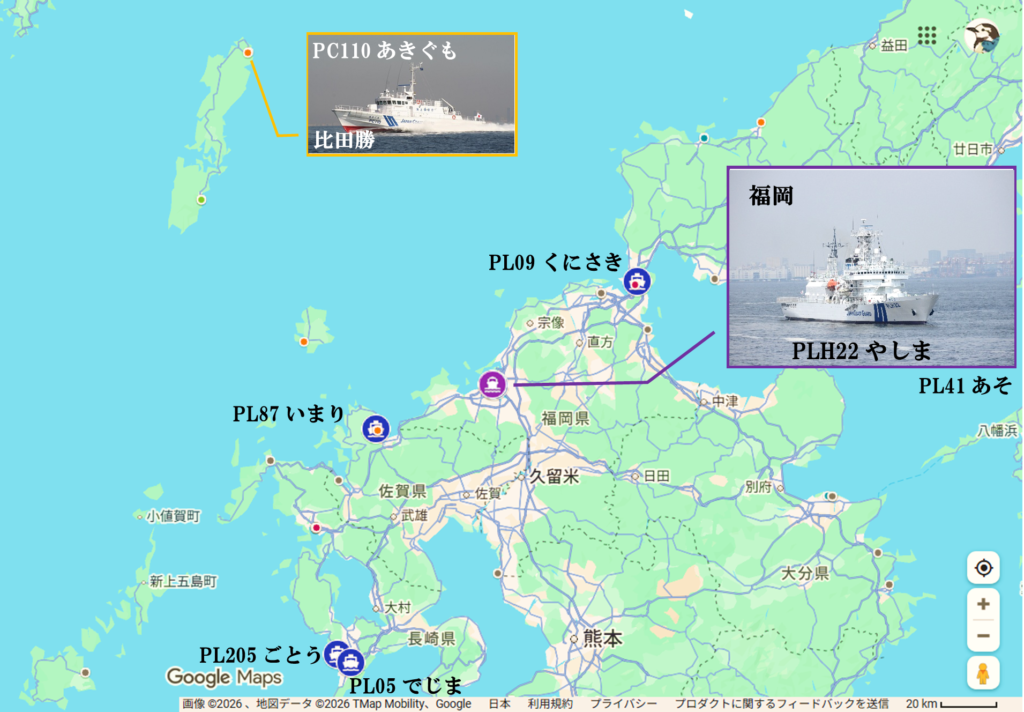Zoom out with the minus button
1024x712 pixels.
pyautogui.click(x=984, y=636)
